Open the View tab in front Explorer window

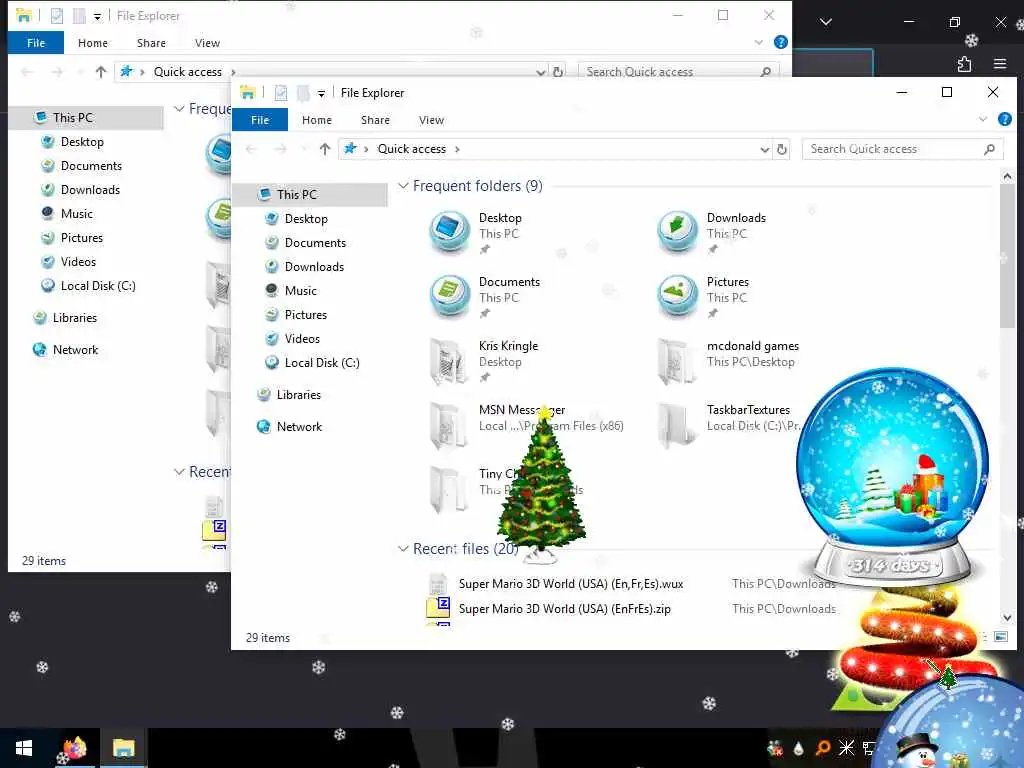pyautogui.click(x=431, y=120)
